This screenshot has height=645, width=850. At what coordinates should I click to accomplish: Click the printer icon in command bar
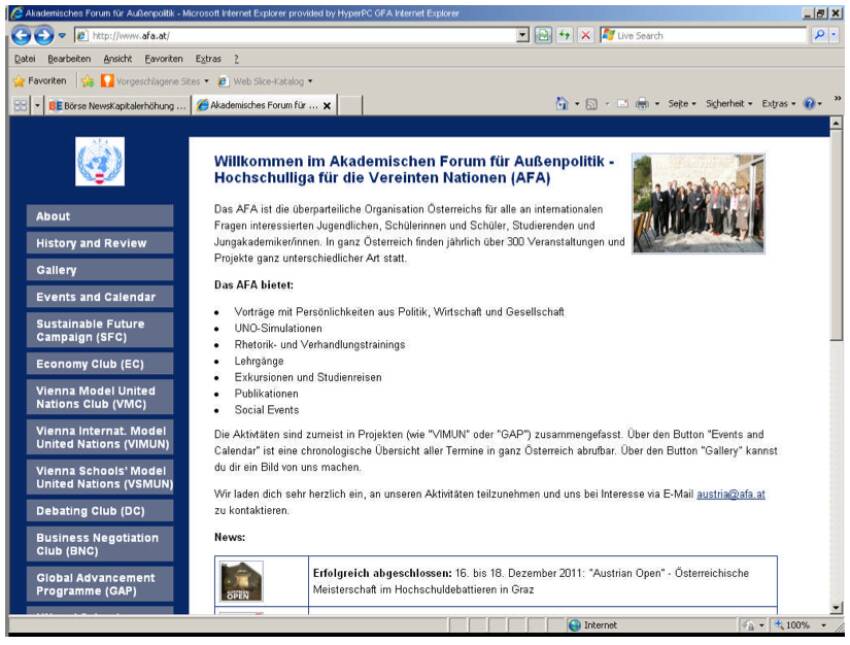coord(643,104)
